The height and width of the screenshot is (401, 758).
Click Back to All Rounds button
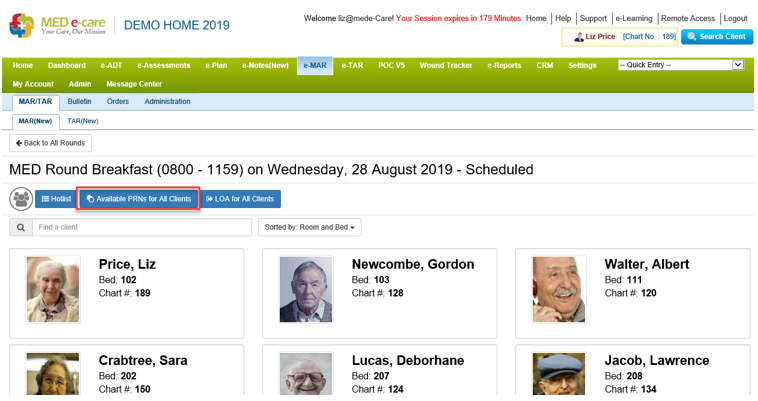tap(50, 143)
